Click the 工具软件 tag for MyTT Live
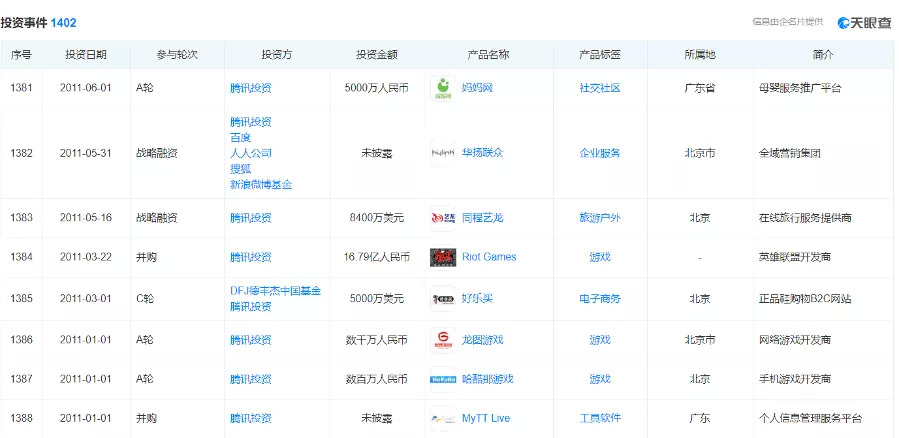 (x=600, y=419)
